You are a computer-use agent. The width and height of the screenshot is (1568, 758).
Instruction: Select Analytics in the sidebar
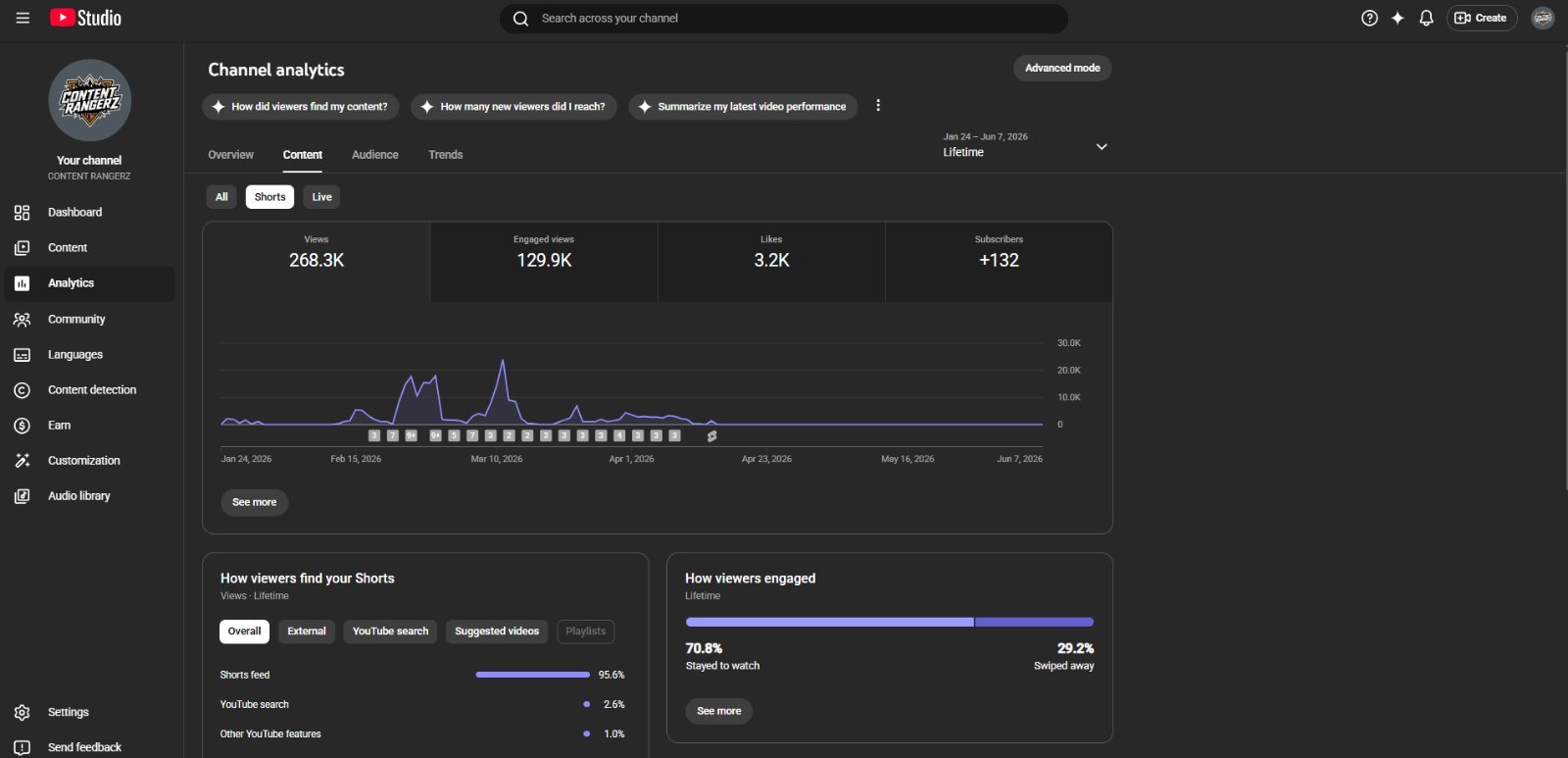tap(89, 283)
